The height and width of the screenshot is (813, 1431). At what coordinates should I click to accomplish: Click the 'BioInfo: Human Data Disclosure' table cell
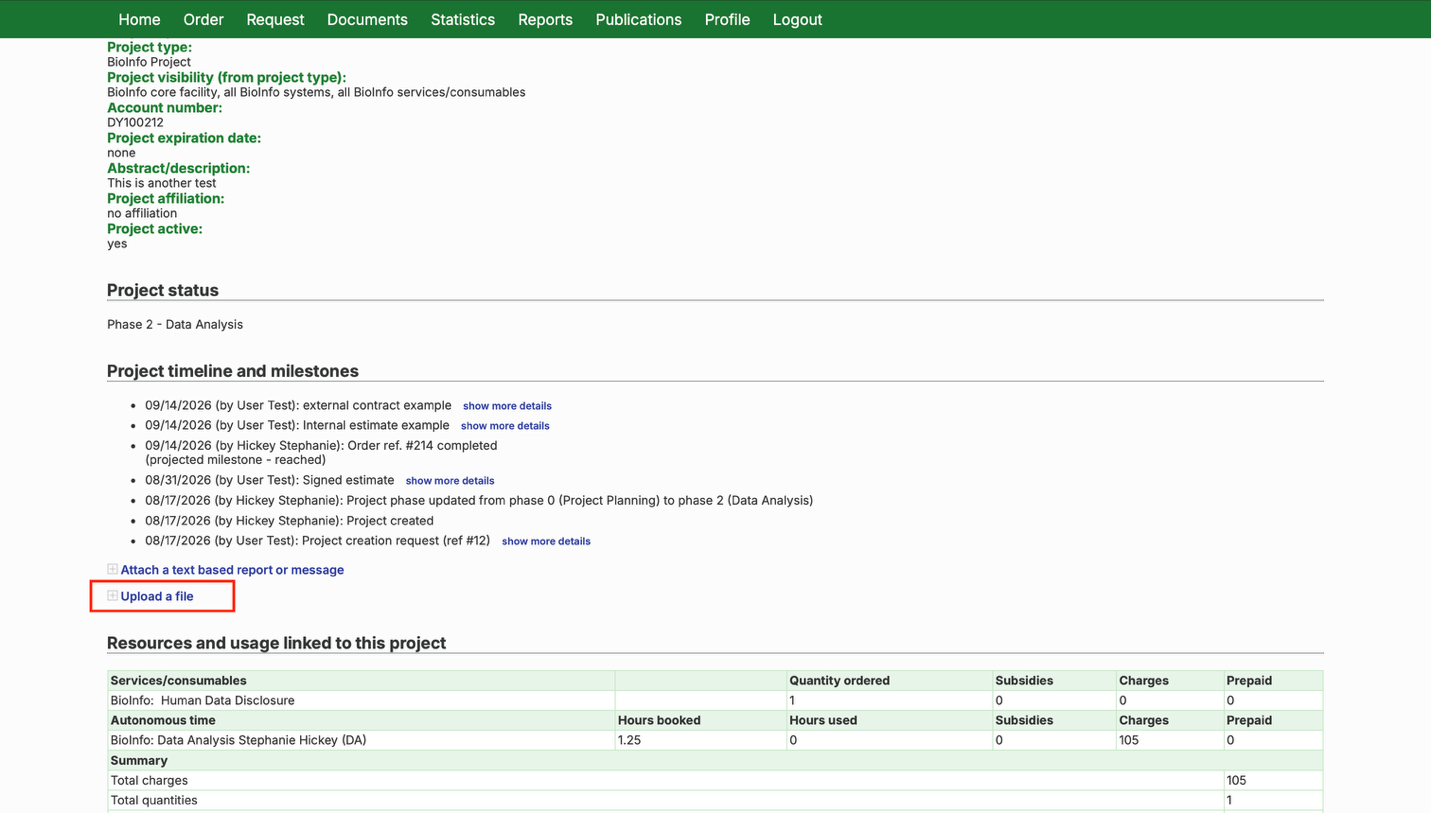tap(362, 700)
